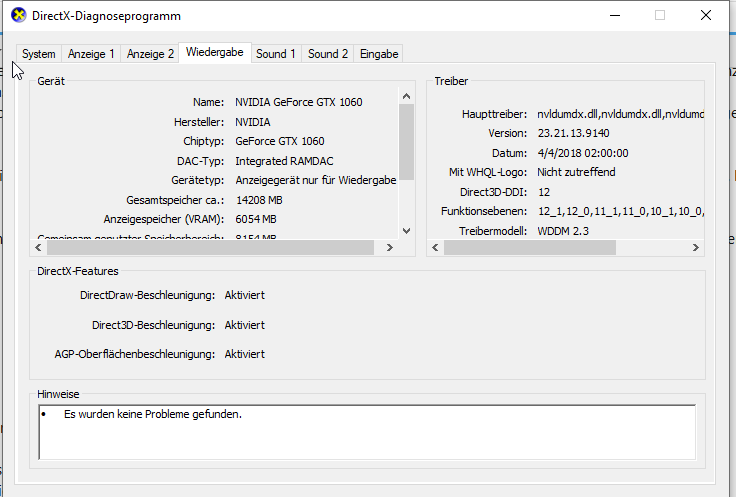Click the down arrow in the Gerät scrollbar
The height and width of the screenshot is (497, 736).
click(x=406, y=230)
